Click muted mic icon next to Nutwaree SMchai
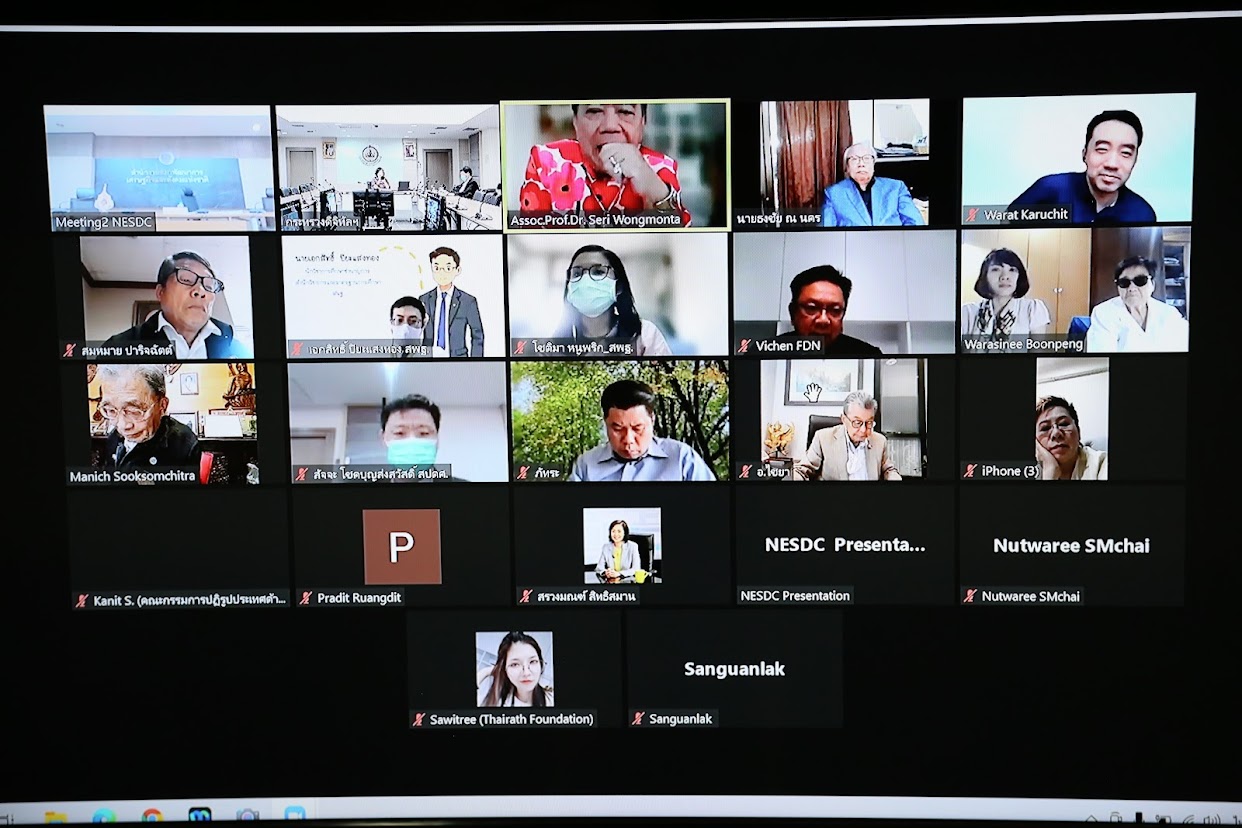Screen dimensions: 1242x828 tap(970, 596)
